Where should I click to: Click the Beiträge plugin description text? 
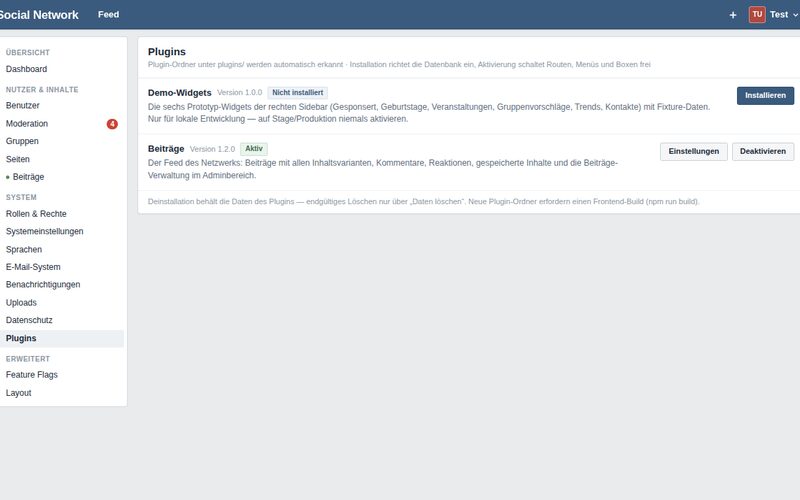(383, 169)
